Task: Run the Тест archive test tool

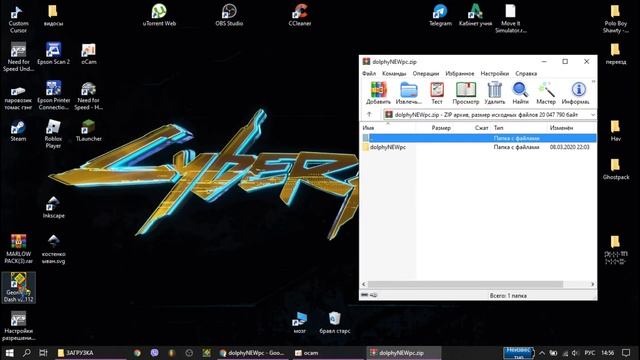Action: pyautogui.click(x=437, y=93)
